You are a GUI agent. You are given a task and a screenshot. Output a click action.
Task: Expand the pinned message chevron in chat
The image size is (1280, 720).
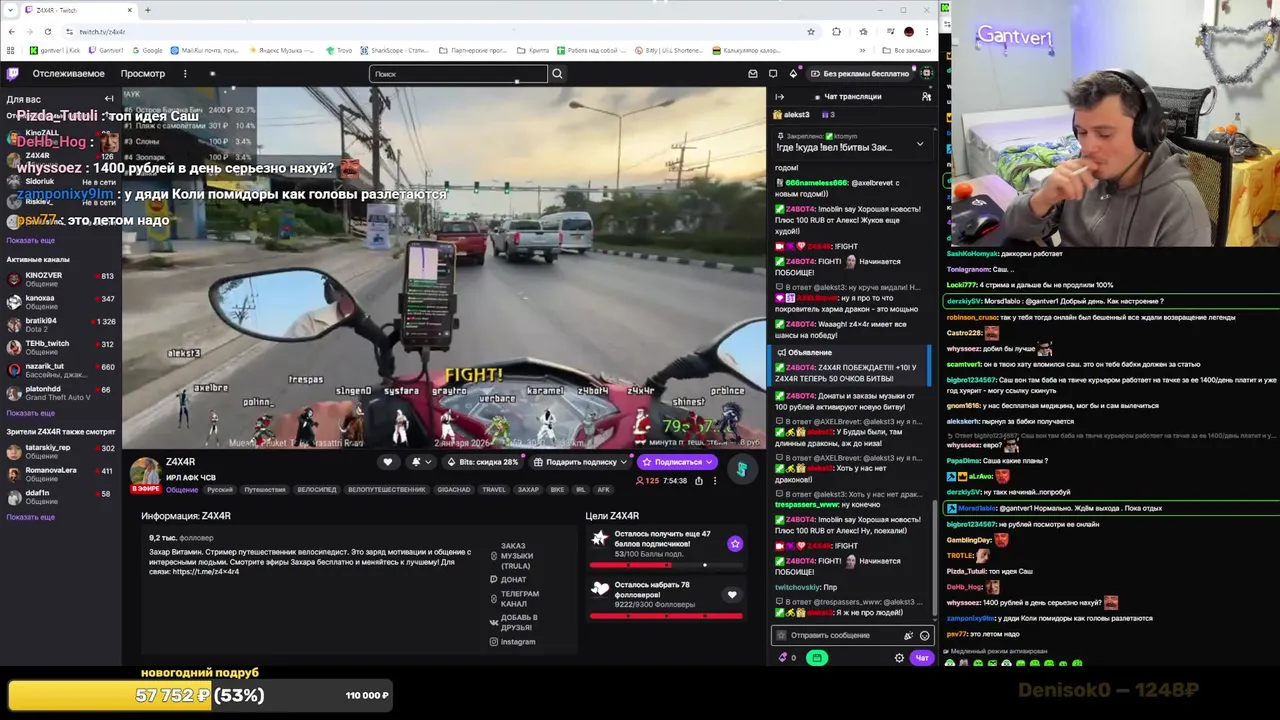pos(920,144)
